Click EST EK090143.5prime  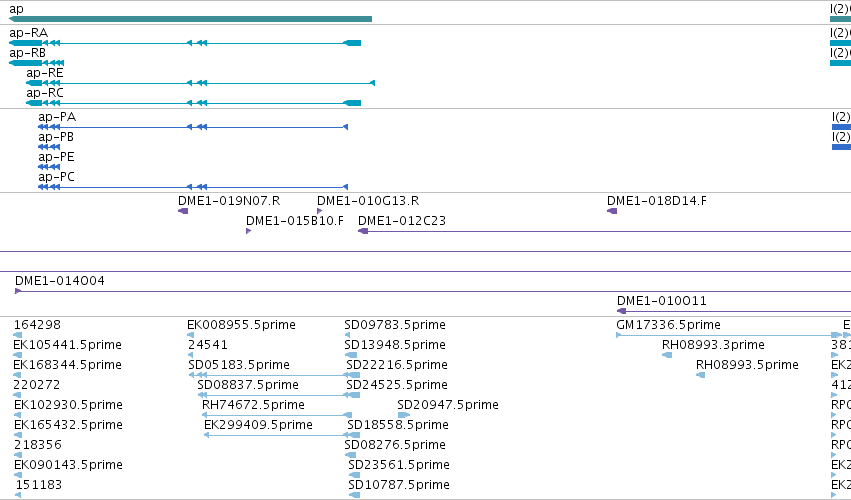click(17, 475)
